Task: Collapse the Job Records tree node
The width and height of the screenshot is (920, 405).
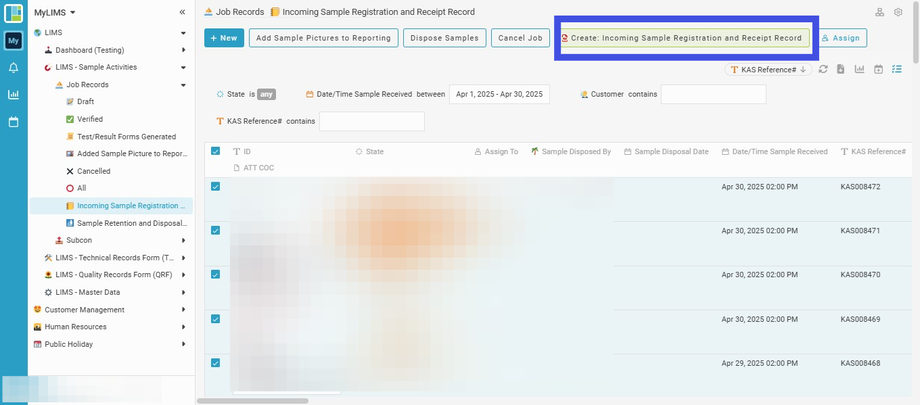Action: pyautogui.click(x=183, y=85)
